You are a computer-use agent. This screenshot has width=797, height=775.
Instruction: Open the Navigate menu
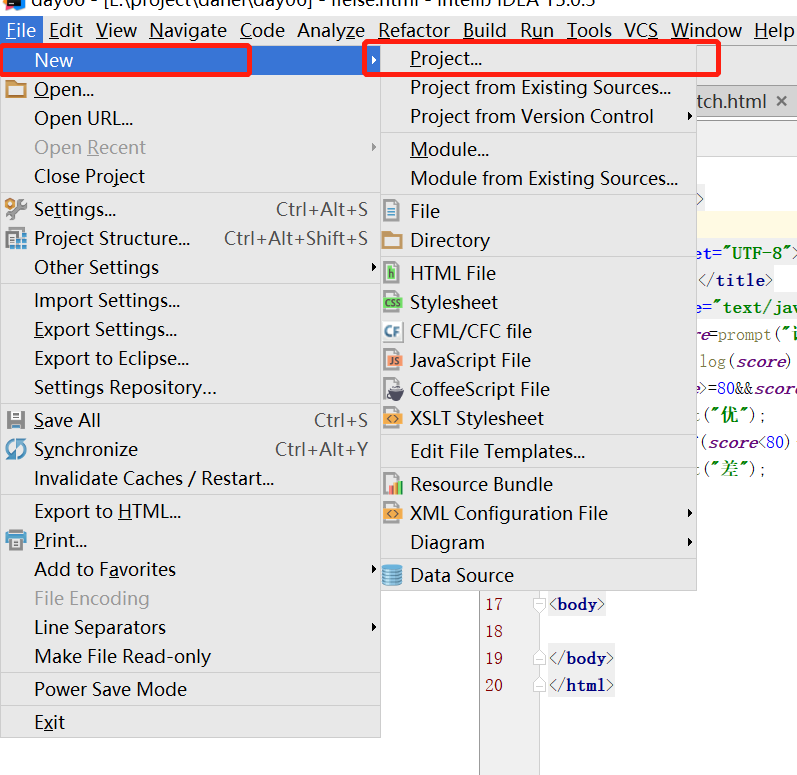pos(188,30)
